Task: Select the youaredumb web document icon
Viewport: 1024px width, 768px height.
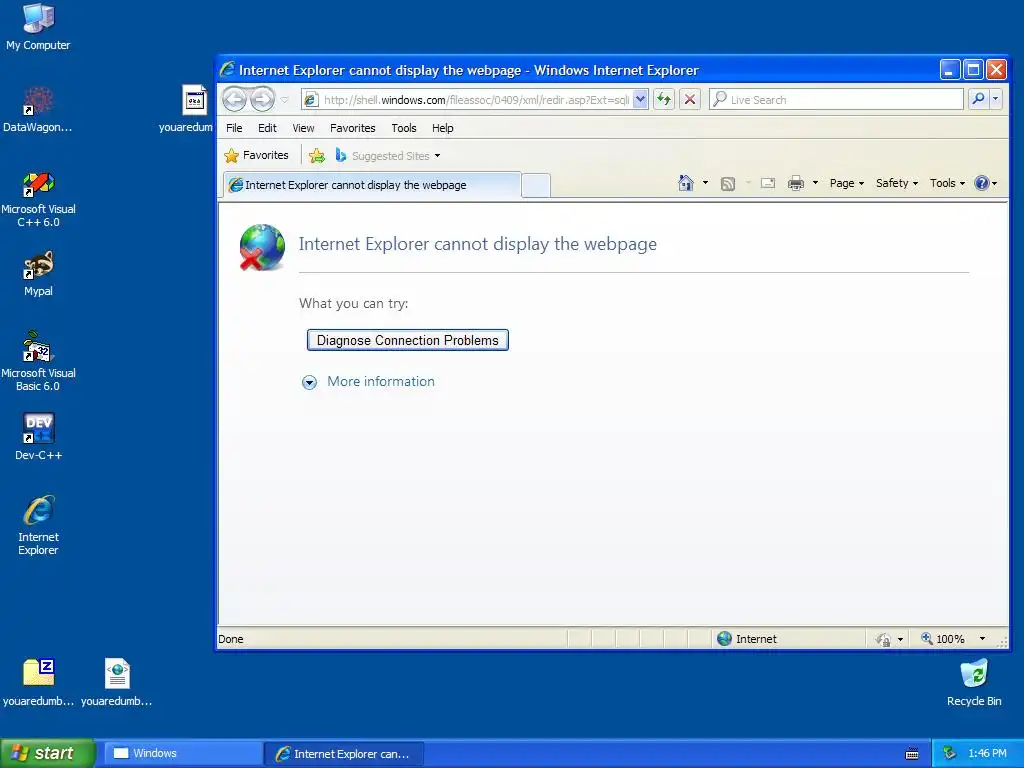Action: click(x=116, y=682)
